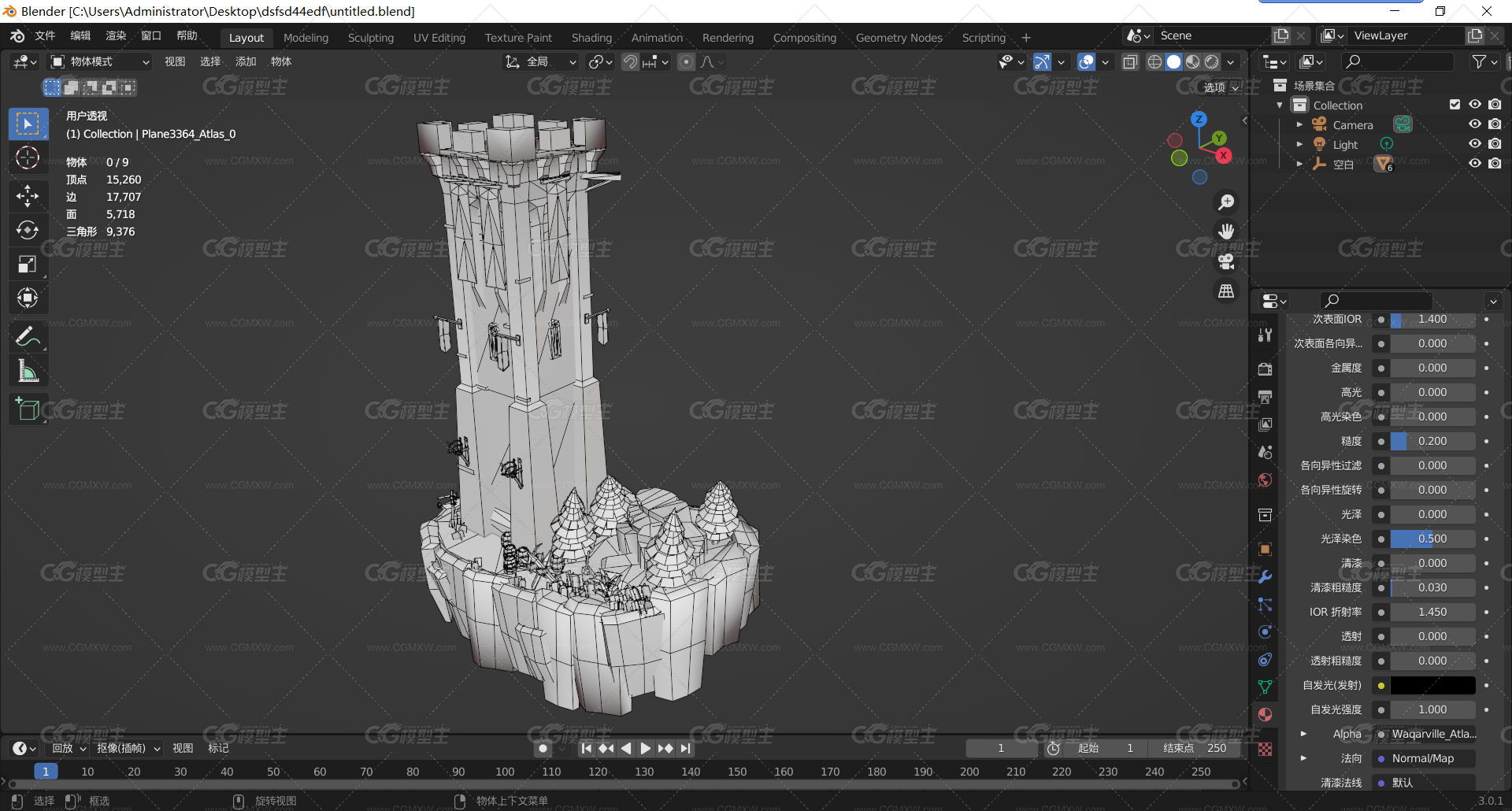Open the 添加 add menu in viewport
The height and width of the screenshot is (811, 1512).
tap(246, 61)
